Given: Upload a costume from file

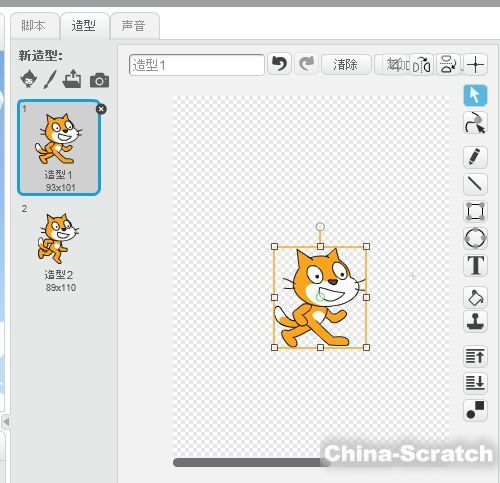Looking at the screenshot, I should click(72, 79).
